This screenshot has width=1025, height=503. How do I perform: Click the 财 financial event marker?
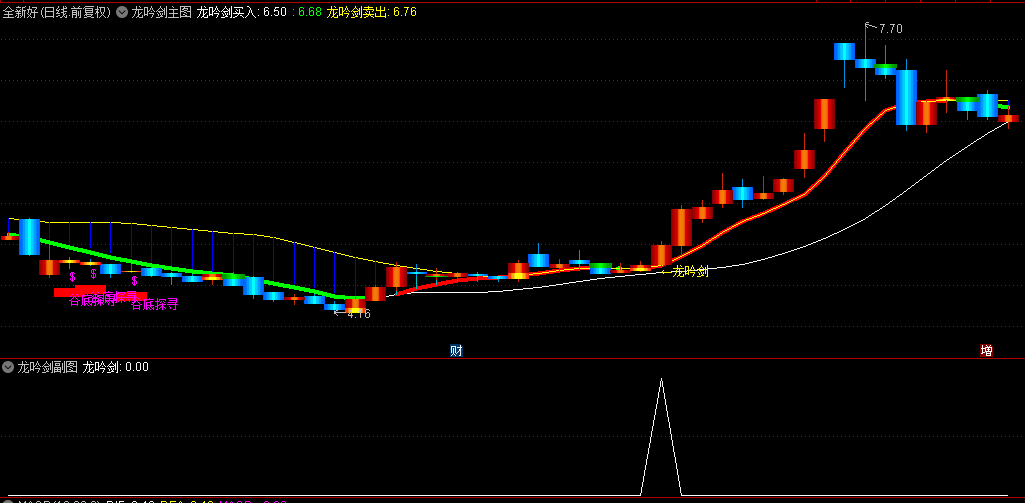point(456,351)
